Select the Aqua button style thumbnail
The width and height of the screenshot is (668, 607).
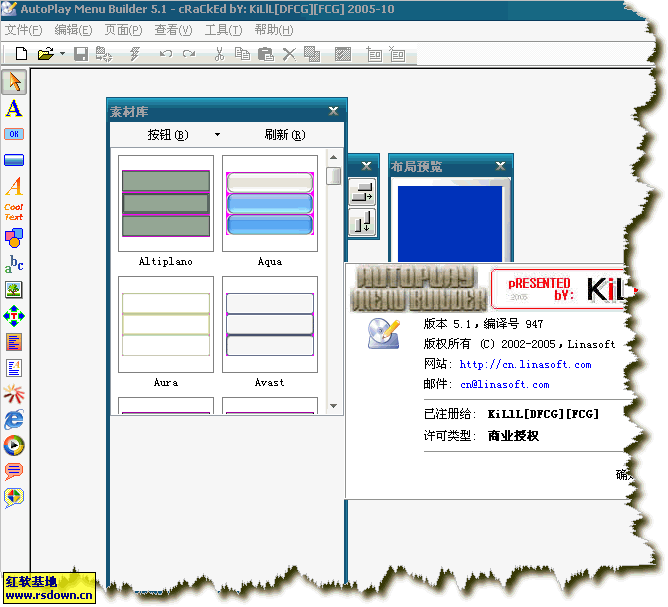point(270,204)
